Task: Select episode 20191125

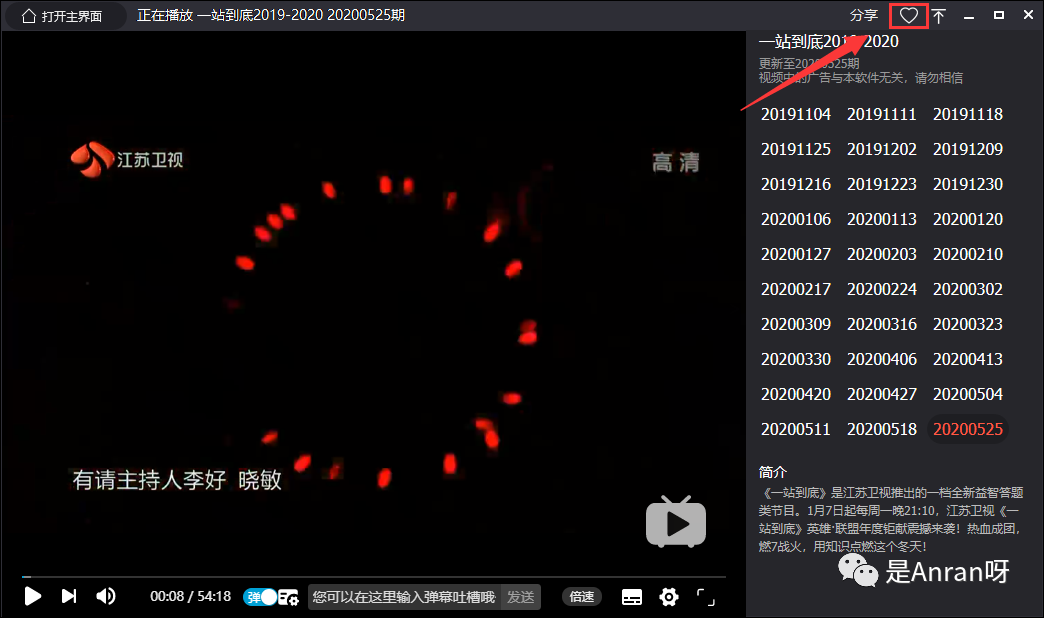Action: (x=796, y=149)
